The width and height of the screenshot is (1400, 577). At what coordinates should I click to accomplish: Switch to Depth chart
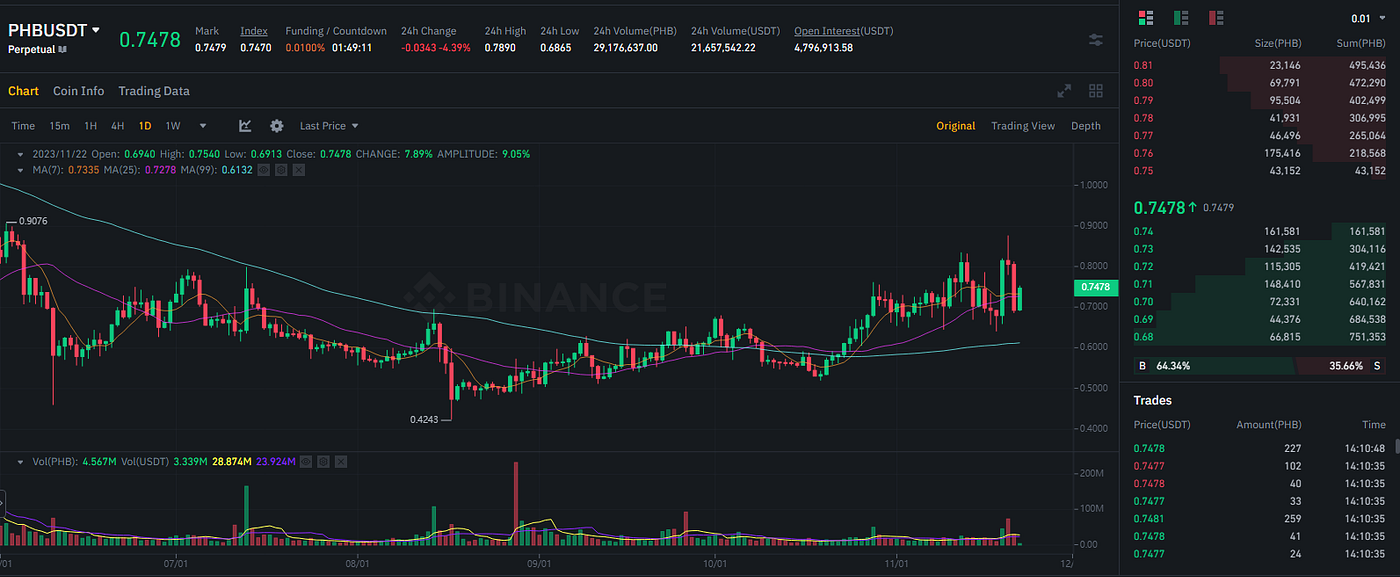[1086, 126]
